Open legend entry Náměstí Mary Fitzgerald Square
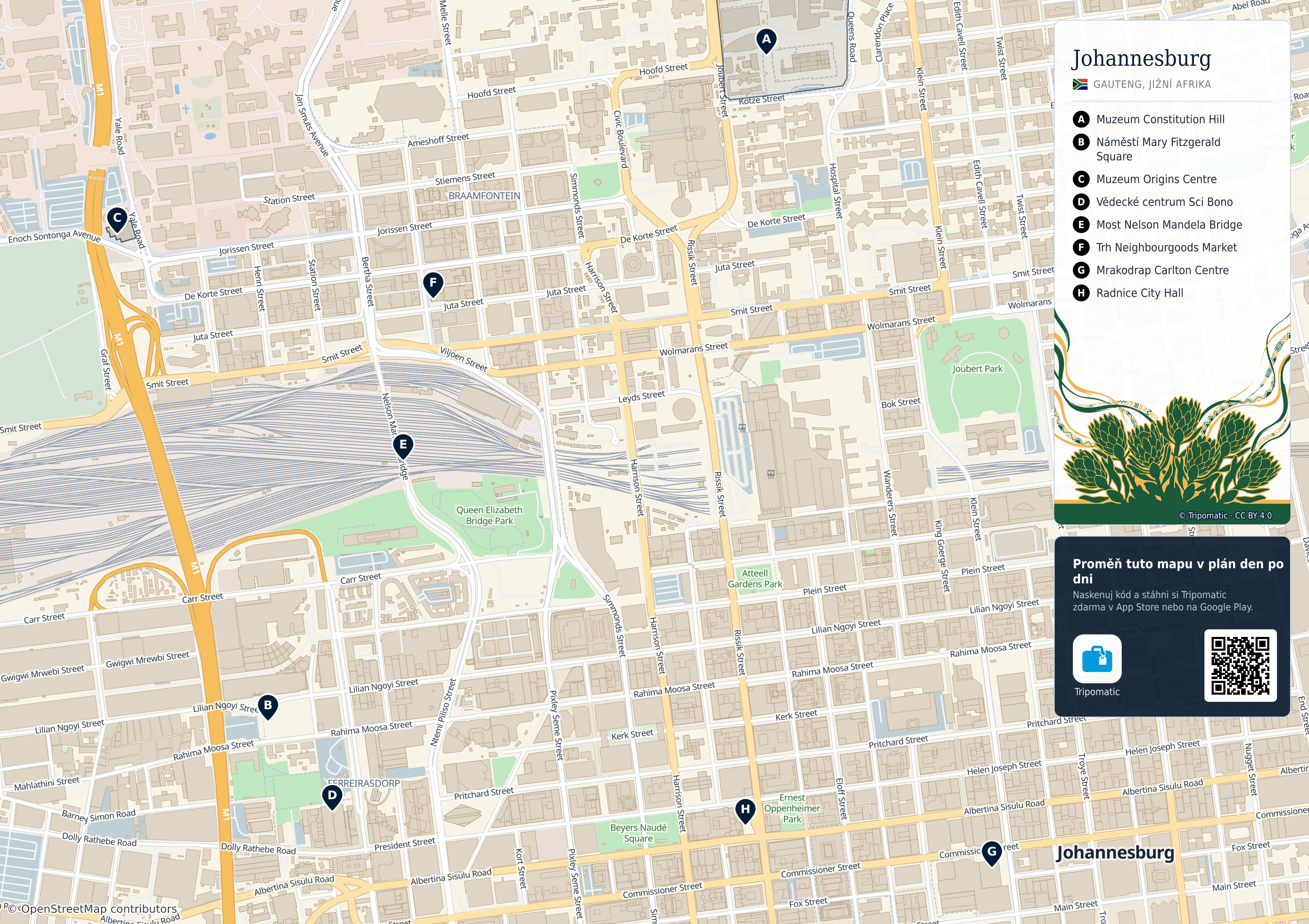Screen dimensions: 1309x924 [x=1158, y=149]
